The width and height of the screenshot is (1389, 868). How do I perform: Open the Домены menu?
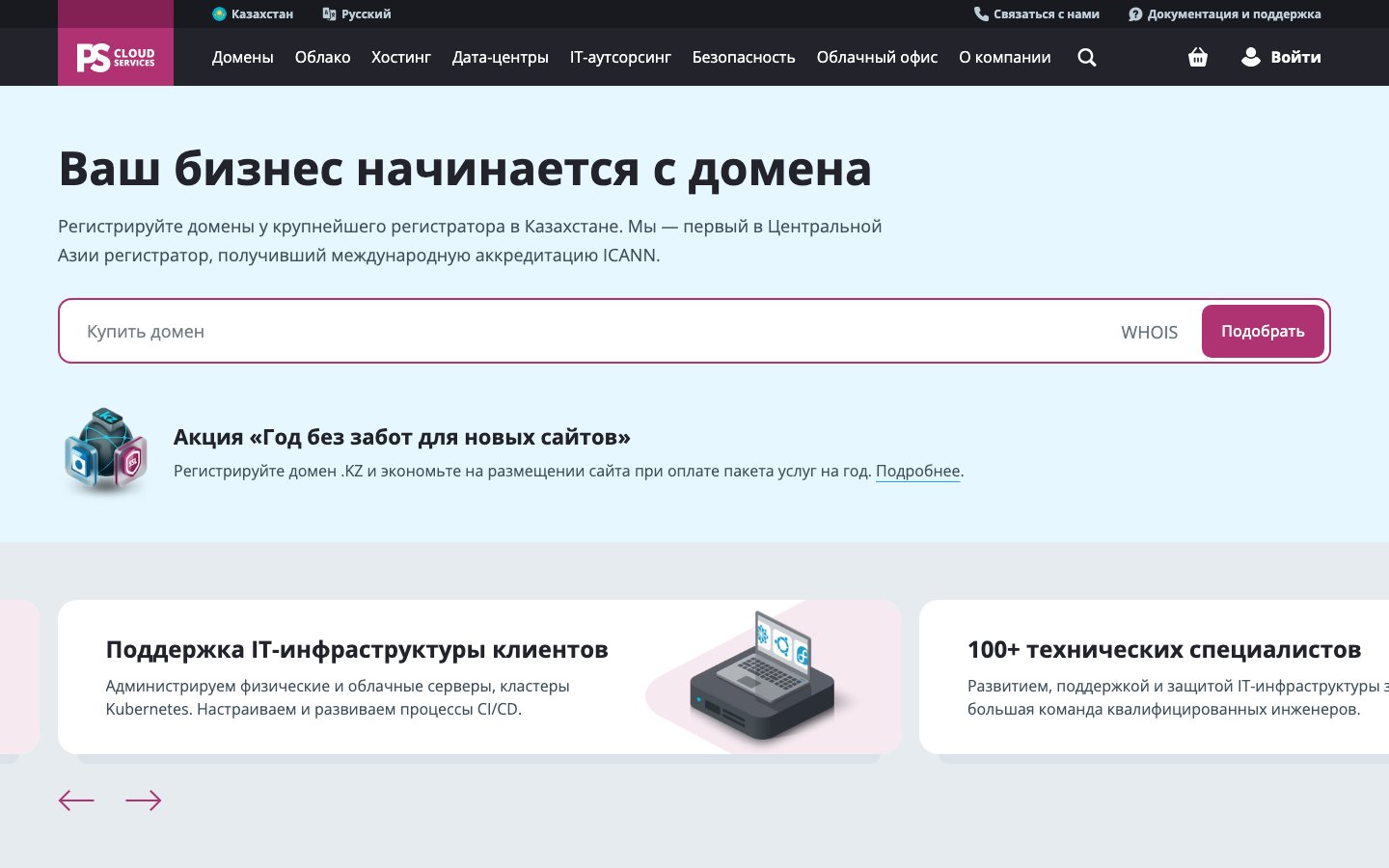pos(243,57)
